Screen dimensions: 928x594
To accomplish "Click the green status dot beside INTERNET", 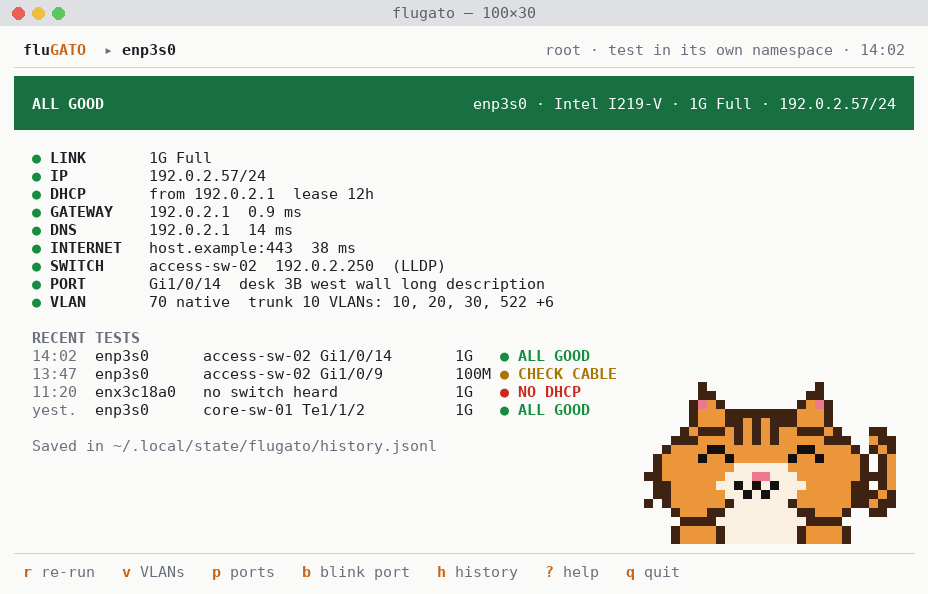I will pos(37,249).
